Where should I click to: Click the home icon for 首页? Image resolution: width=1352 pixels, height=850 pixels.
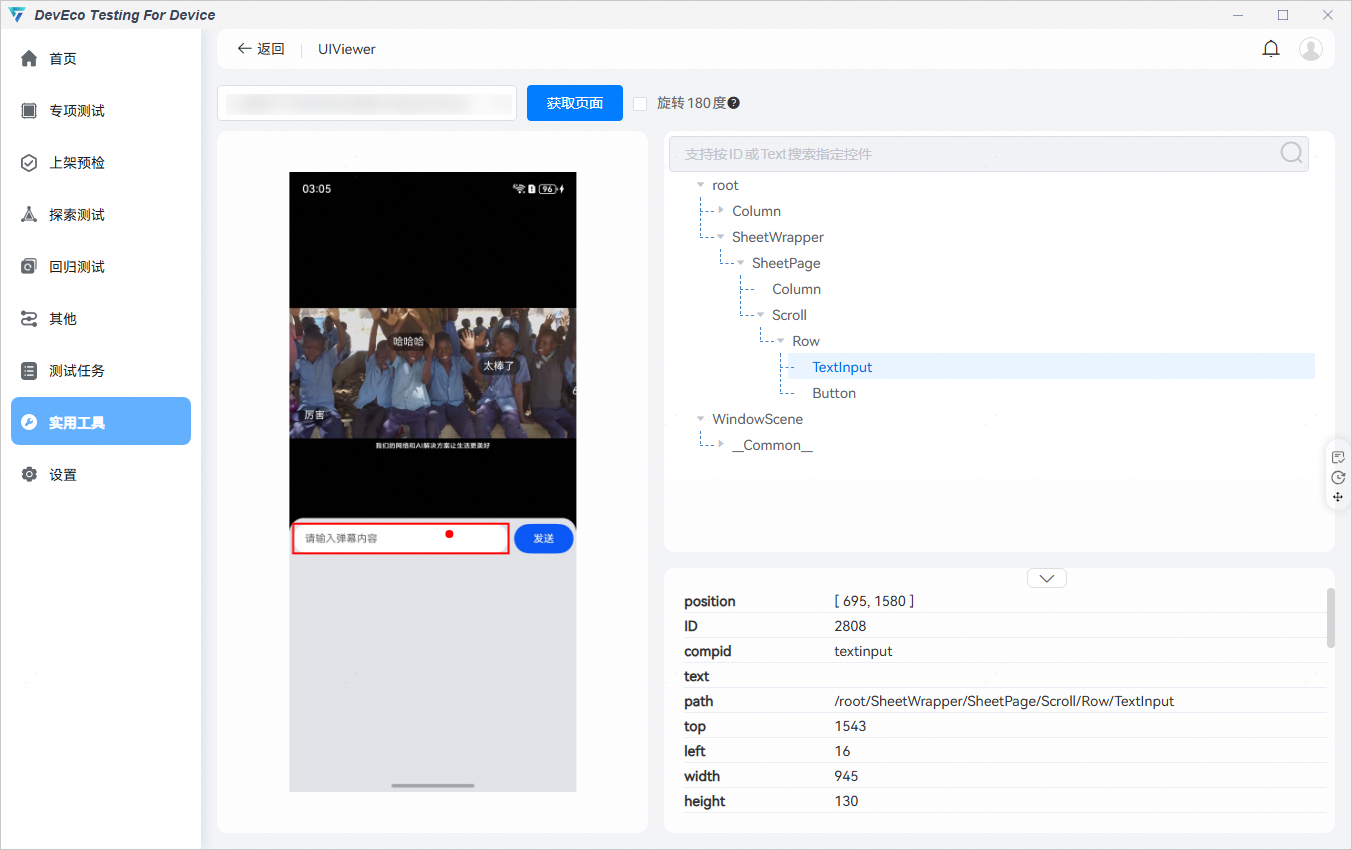pyautogui.click(x=29, y=59)
